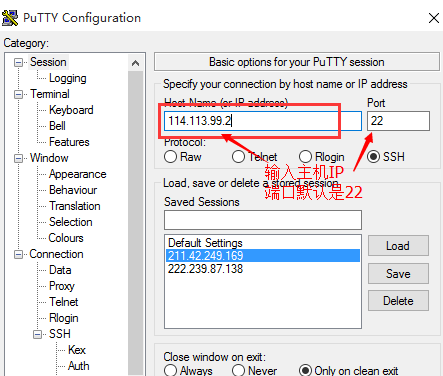
Task: Collapse the Window tree node
Action: [x=19, y=158]
